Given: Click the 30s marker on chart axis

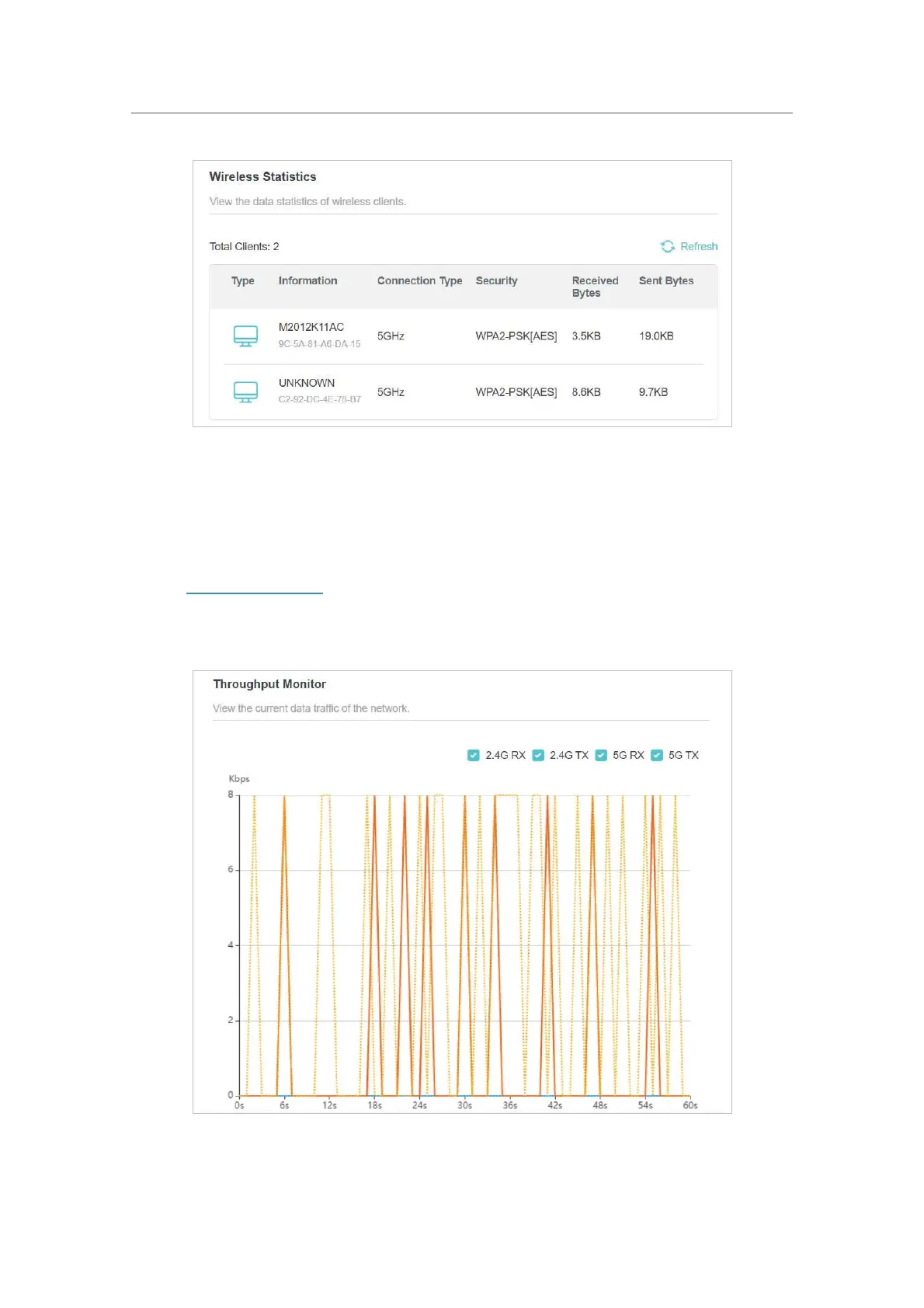Looking at the screenshot, I should [464, 1105].
